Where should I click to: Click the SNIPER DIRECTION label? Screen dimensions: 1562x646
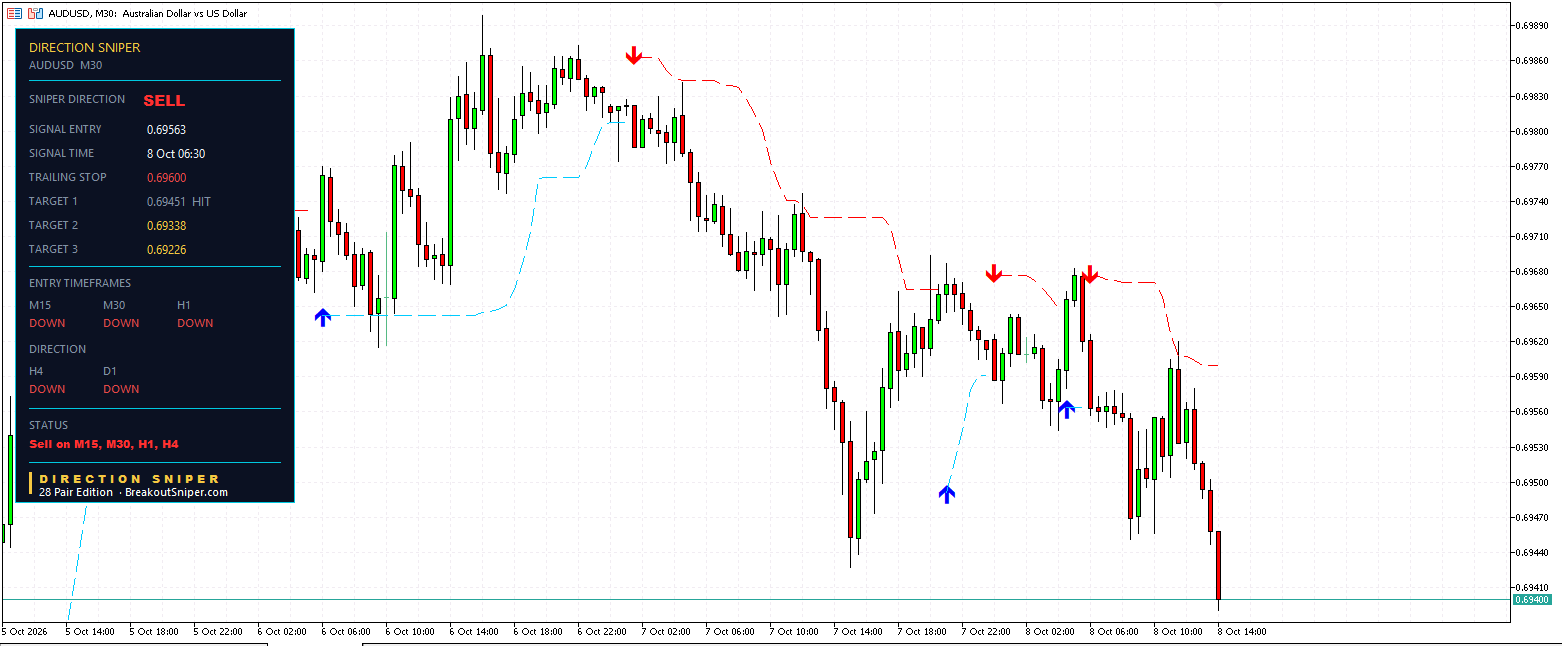pos(77,99)
